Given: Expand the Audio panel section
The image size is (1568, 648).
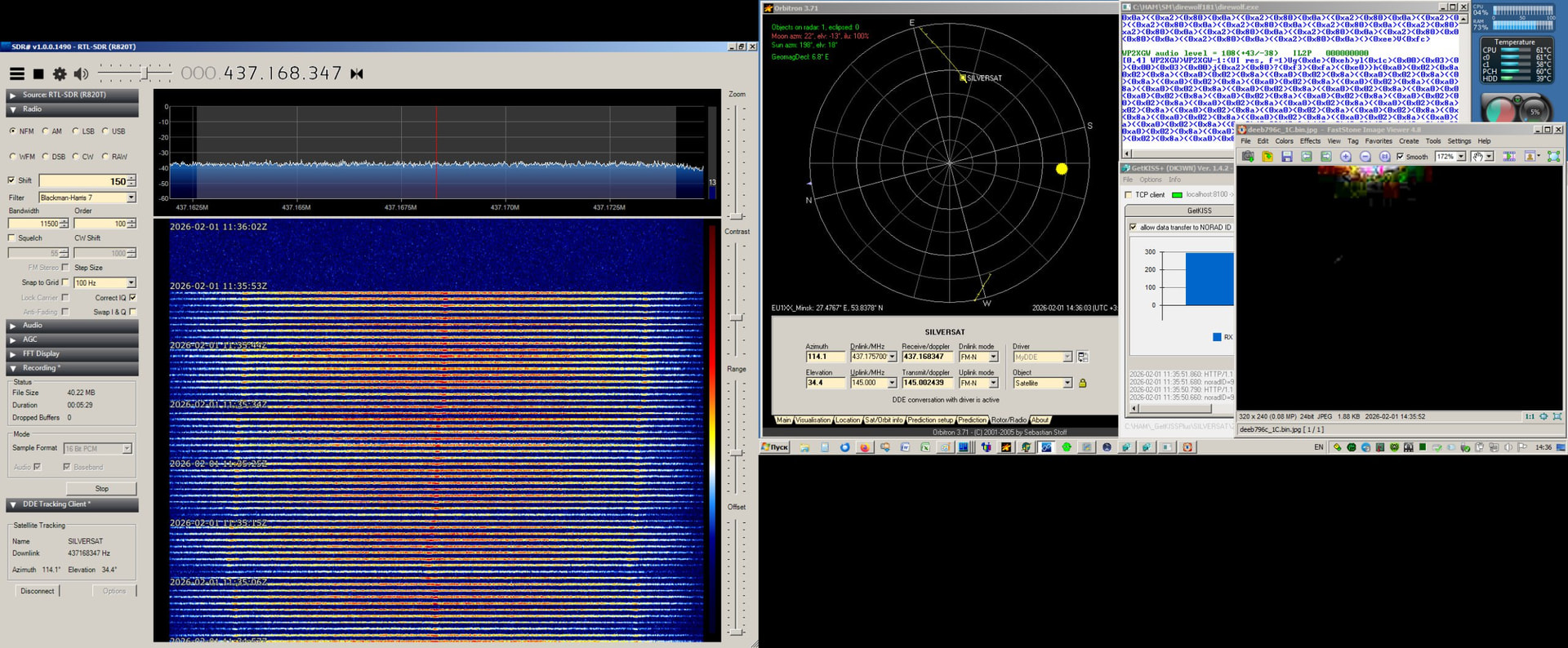Looking at the screenshot, I should 33,325.
